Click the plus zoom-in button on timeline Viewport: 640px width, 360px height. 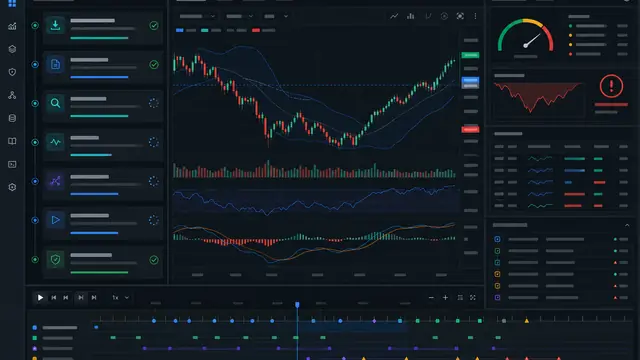click(x=445, y=298)
